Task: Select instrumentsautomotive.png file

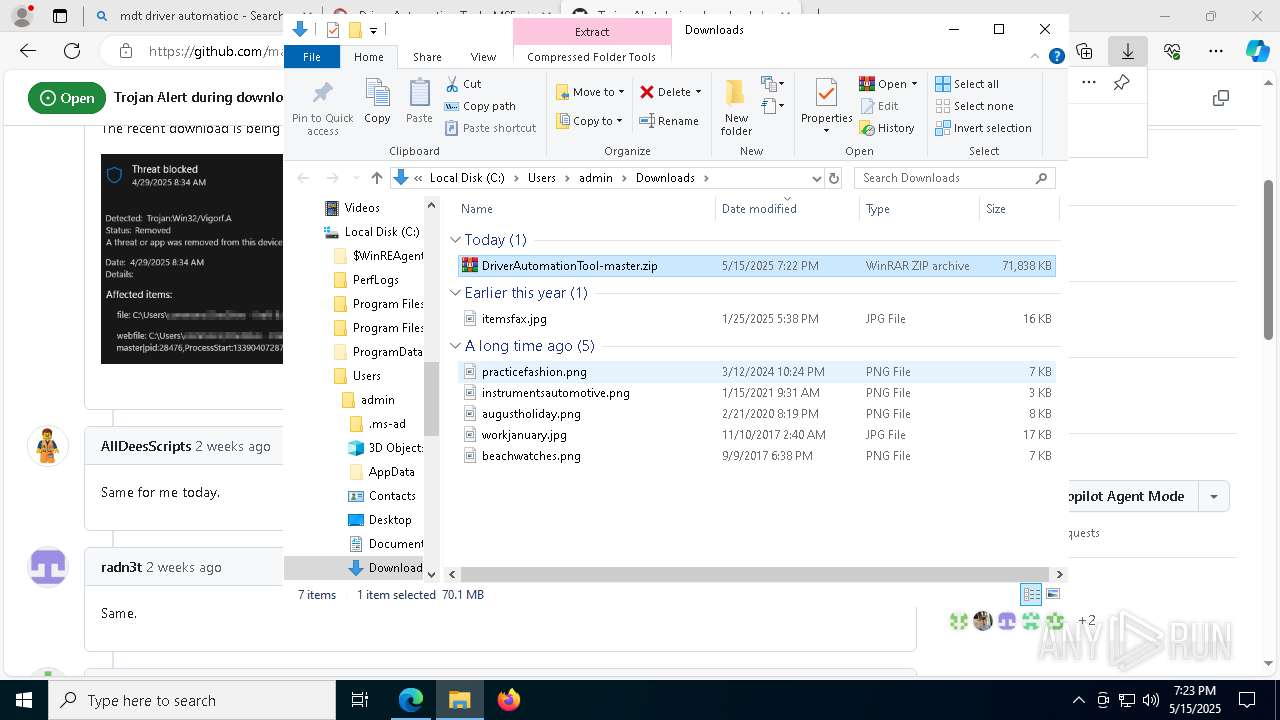Action: pyautogui.click(x=756, y=393)
